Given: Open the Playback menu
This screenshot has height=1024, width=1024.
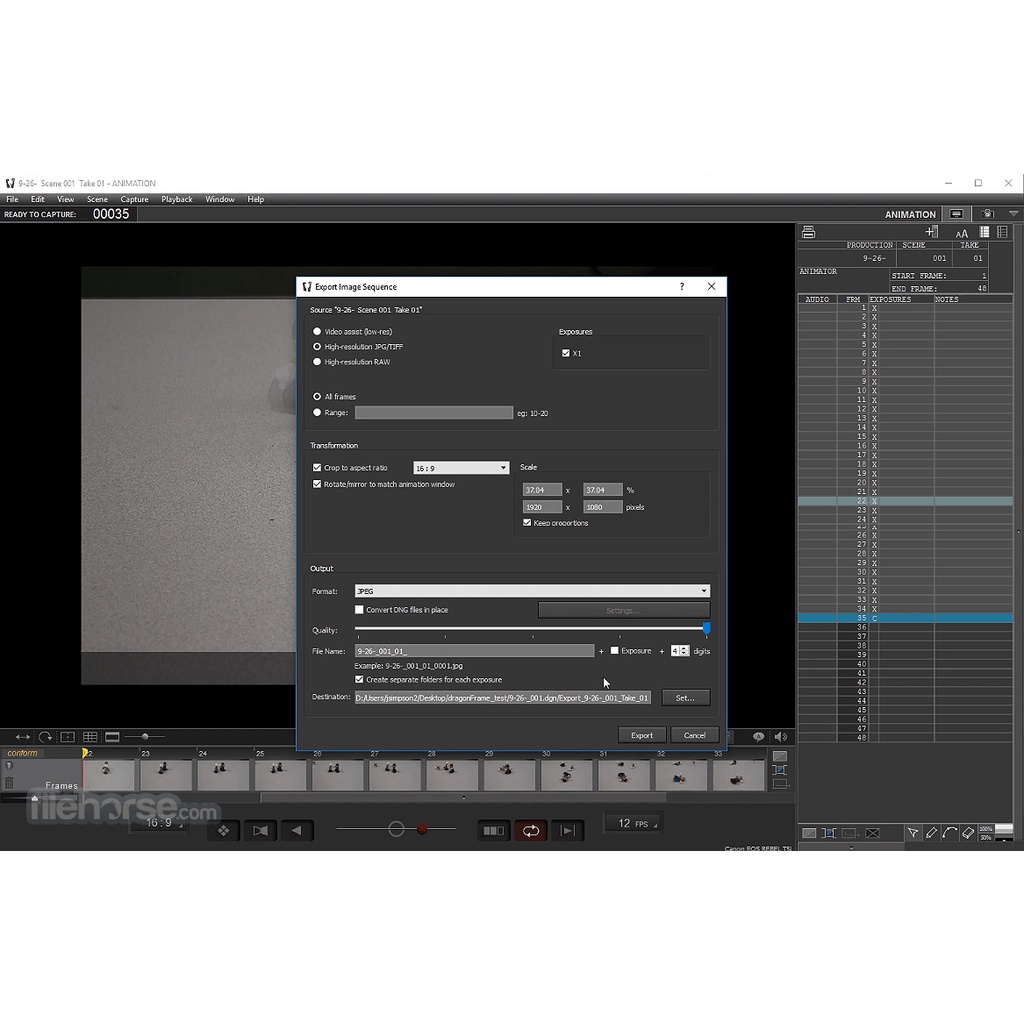Looking at the screenshot, I should [x=177, y=199].
